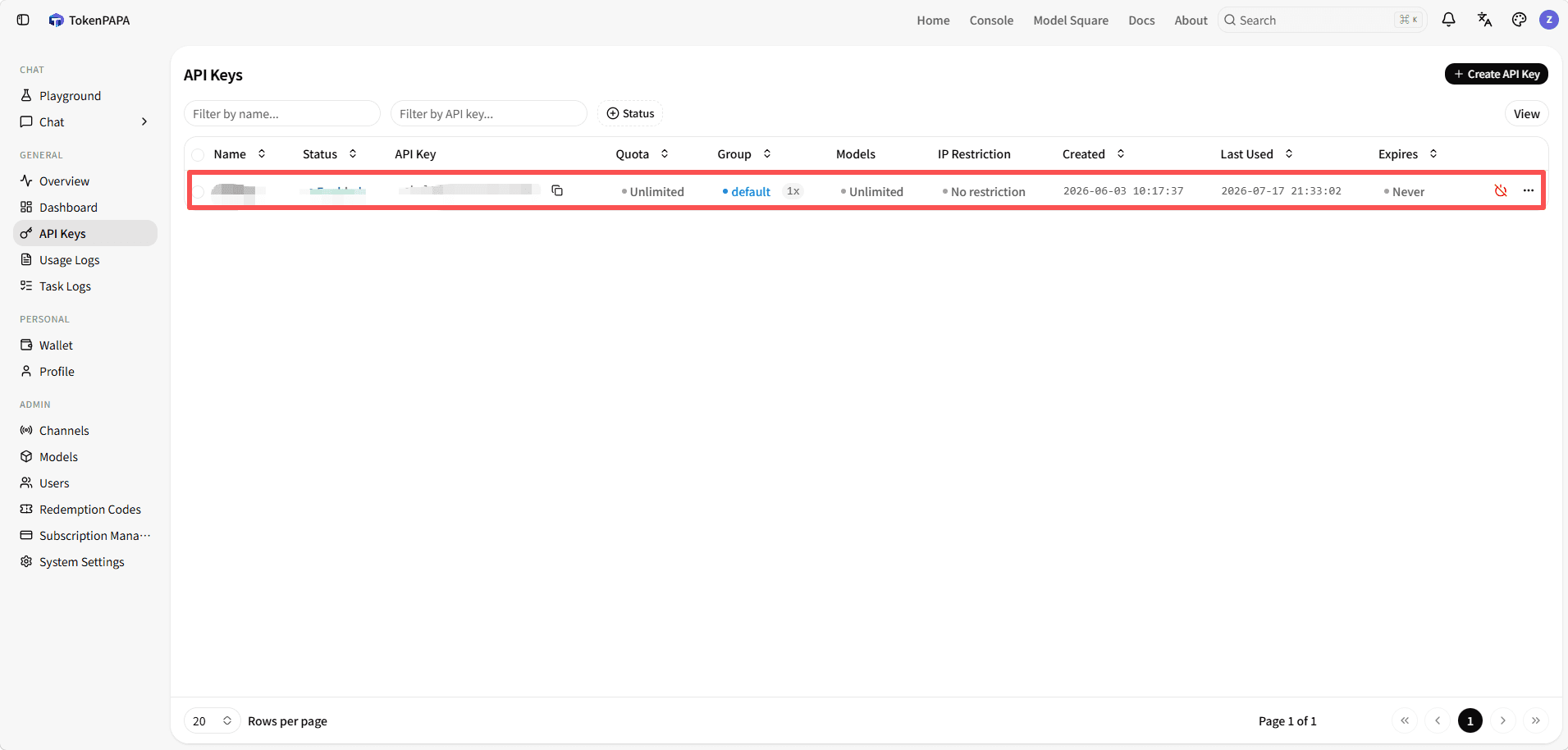Screen dimensions: 1568x750
Task: Click last used 2026-07-17 21:33:02
Action: 1281,190
